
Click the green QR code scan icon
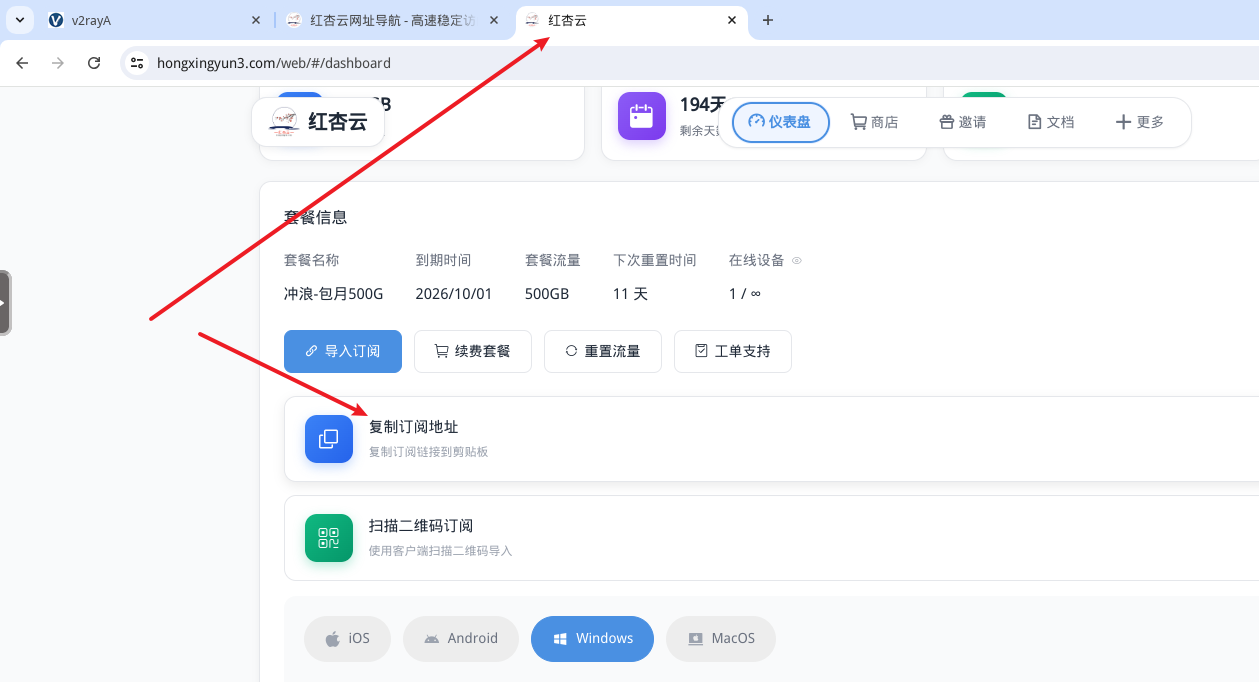(328, 538)
